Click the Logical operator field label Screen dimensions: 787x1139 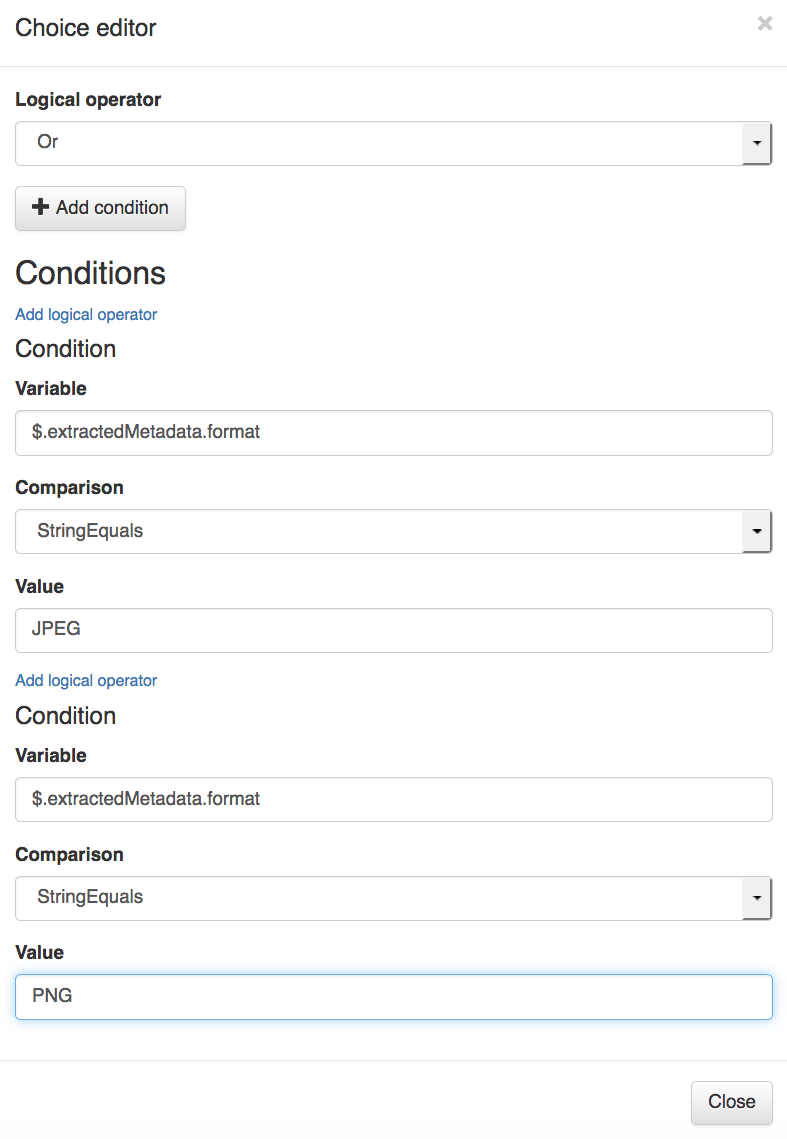88,100
